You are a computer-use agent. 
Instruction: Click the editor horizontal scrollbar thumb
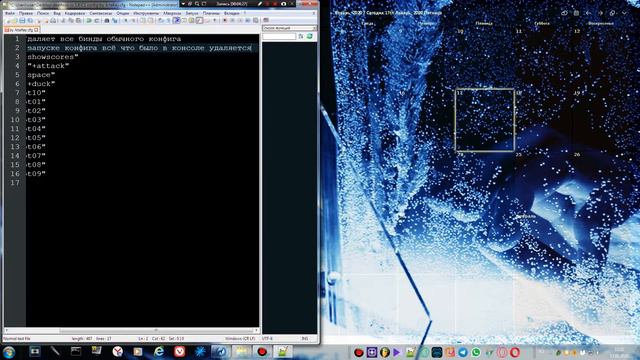pos(156,330)
